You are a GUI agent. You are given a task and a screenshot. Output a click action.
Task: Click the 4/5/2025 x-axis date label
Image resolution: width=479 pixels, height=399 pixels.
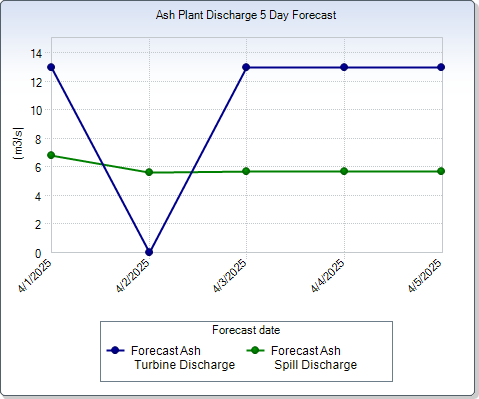pyautogui.click(x=425, y=276)
